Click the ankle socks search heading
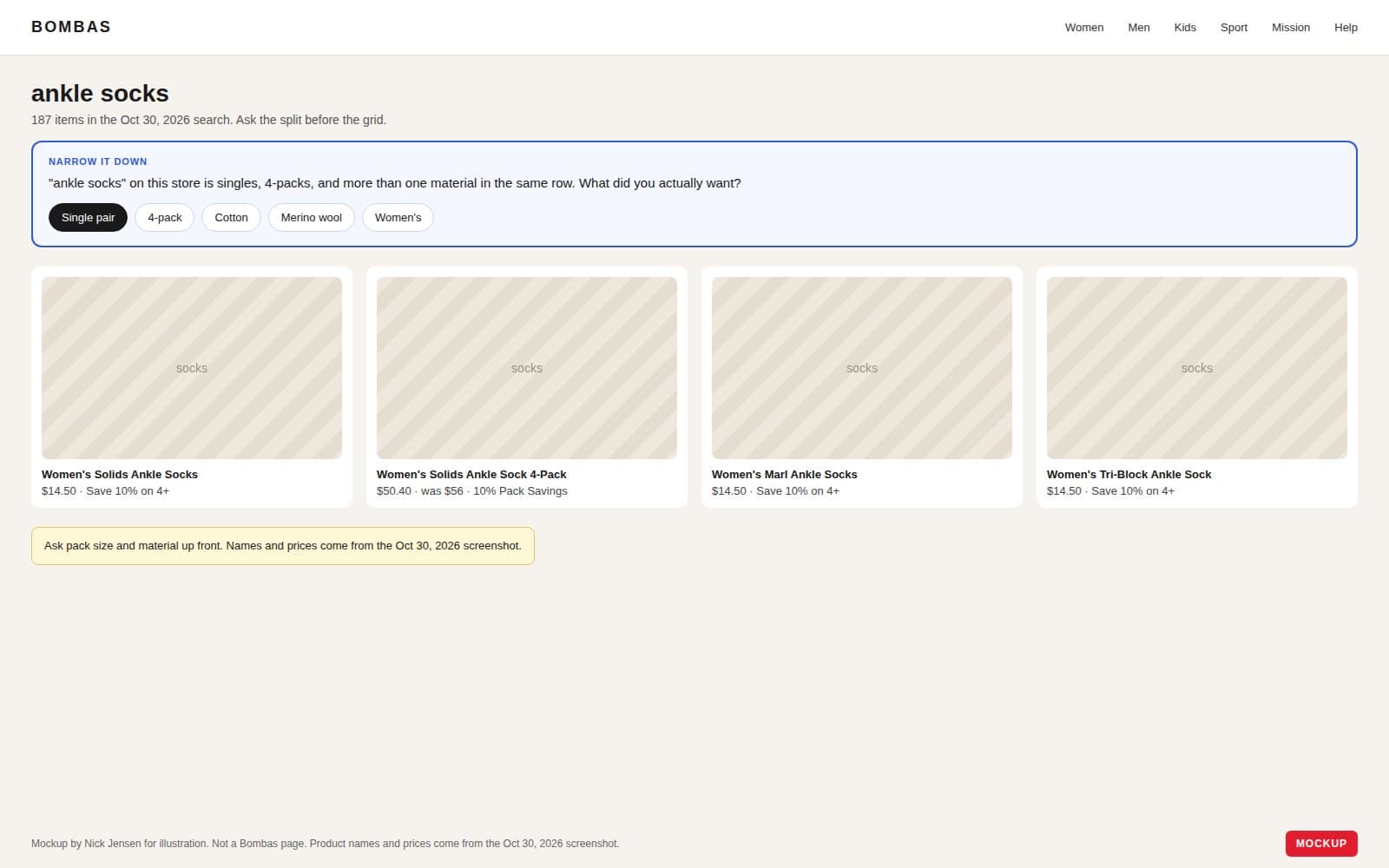 pyautogui.click(x=100, y=93)
